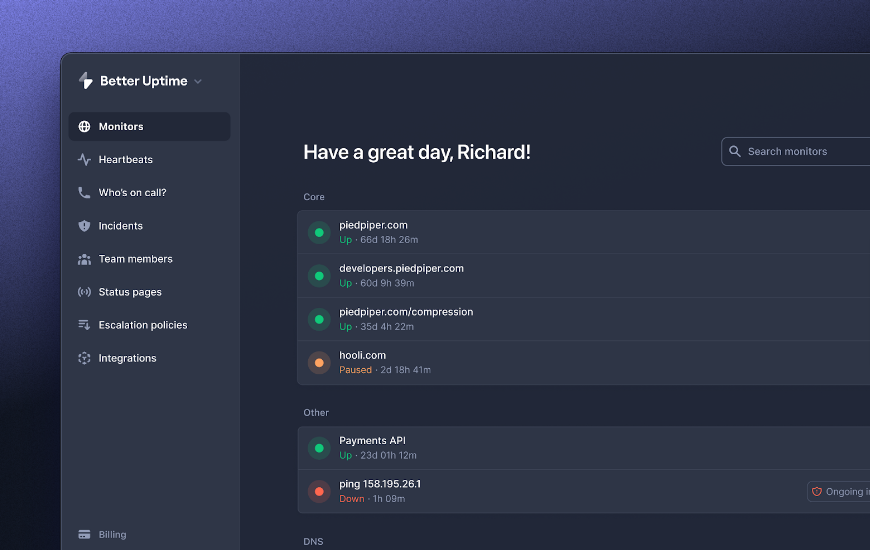Open the piedpiper.com monitor
Viewport: 870px width, 550px height.
pos(584,233)
